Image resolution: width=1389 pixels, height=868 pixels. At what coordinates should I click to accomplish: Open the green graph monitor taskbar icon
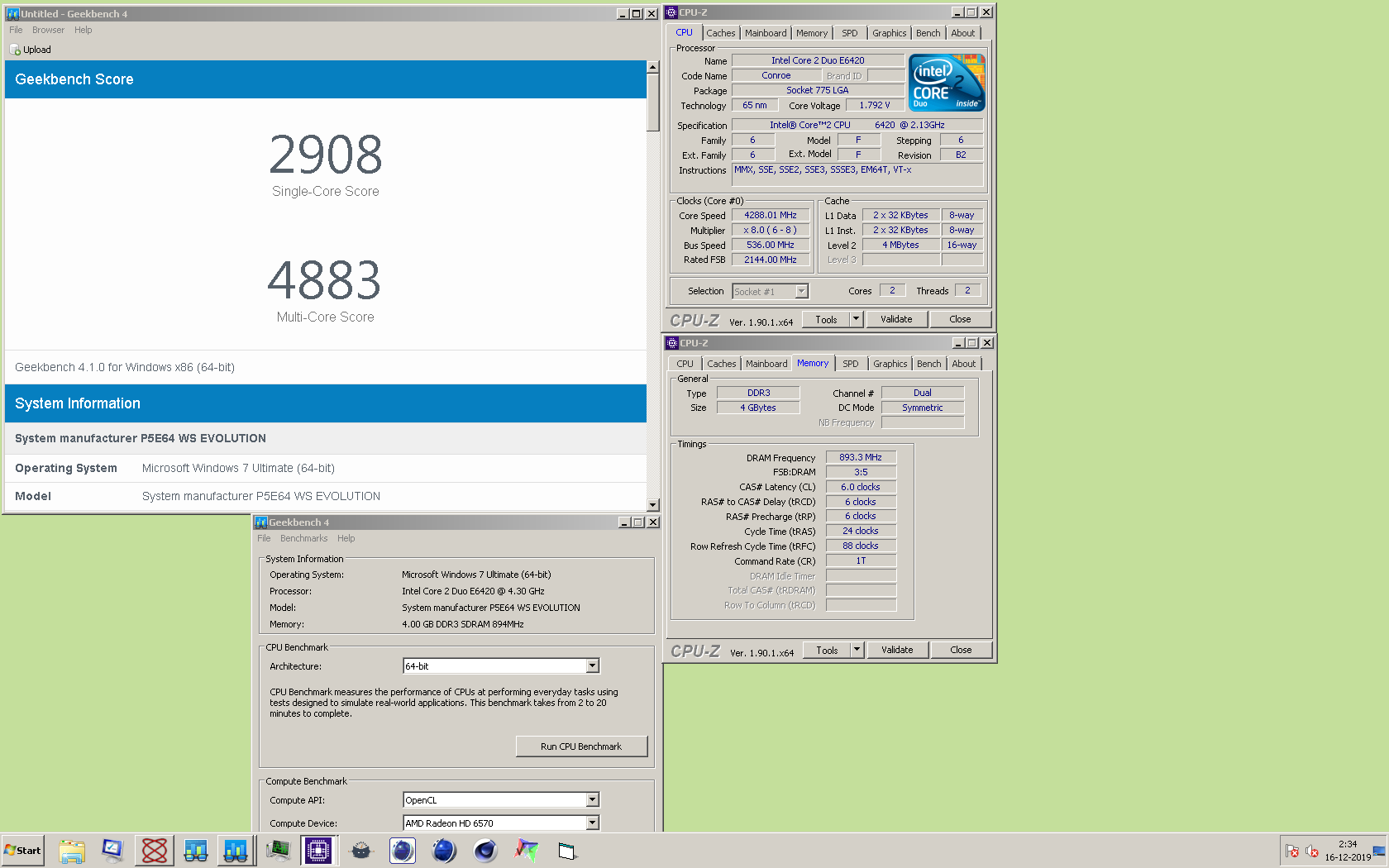point(279,851)
